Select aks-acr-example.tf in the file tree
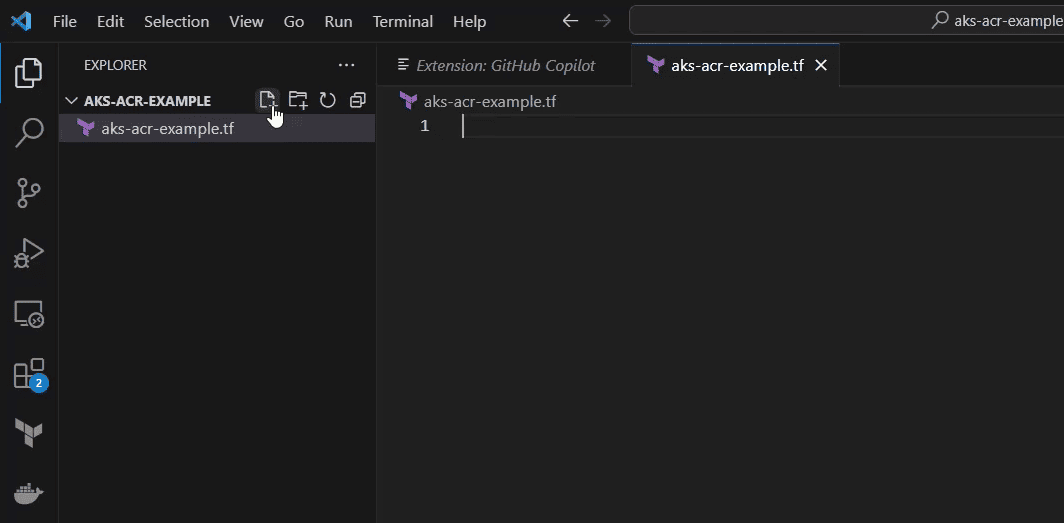The image size is (1064, 523). [x=167, y=128]
